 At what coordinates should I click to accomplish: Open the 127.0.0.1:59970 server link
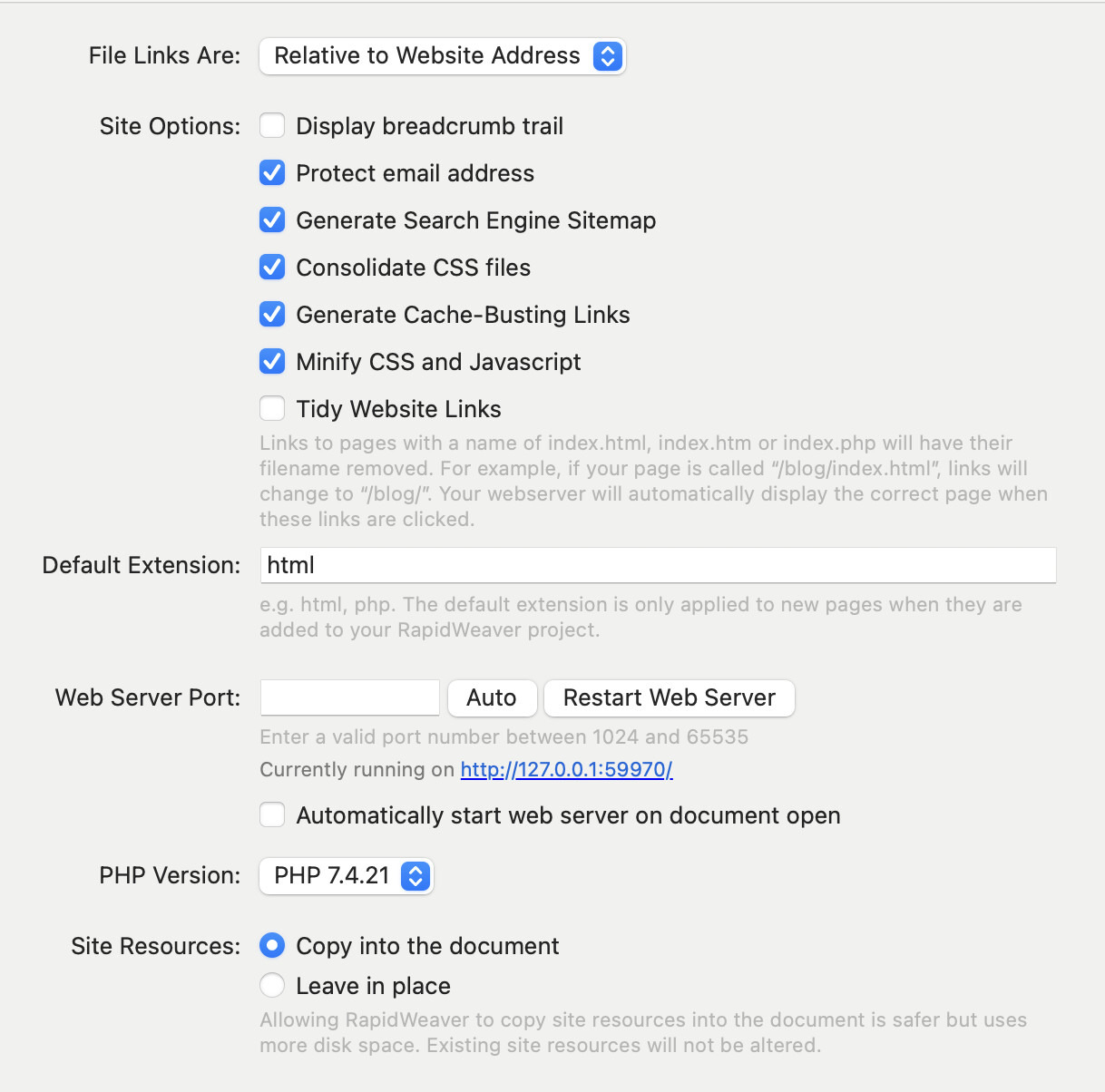coord(566,769)
